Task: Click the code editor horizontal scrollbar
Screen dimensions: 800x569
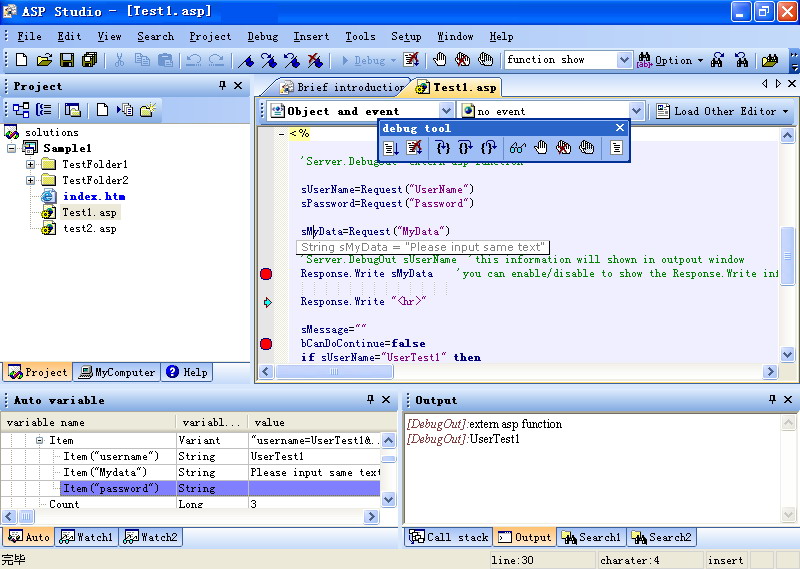Action: (520, 372)
